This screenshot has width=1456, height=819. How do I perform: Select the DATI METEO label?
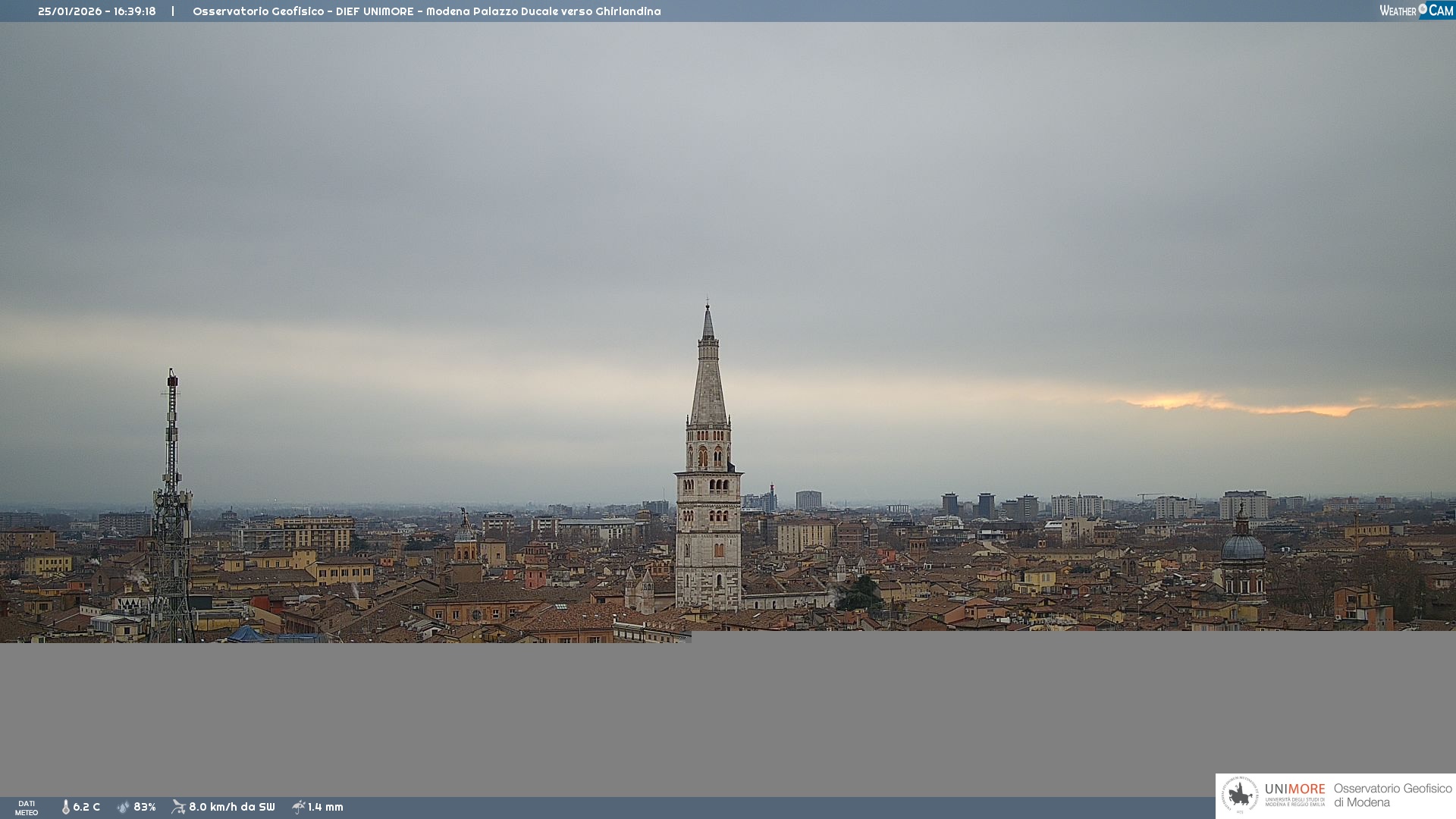pyautogui.click(x=27, y=808)
